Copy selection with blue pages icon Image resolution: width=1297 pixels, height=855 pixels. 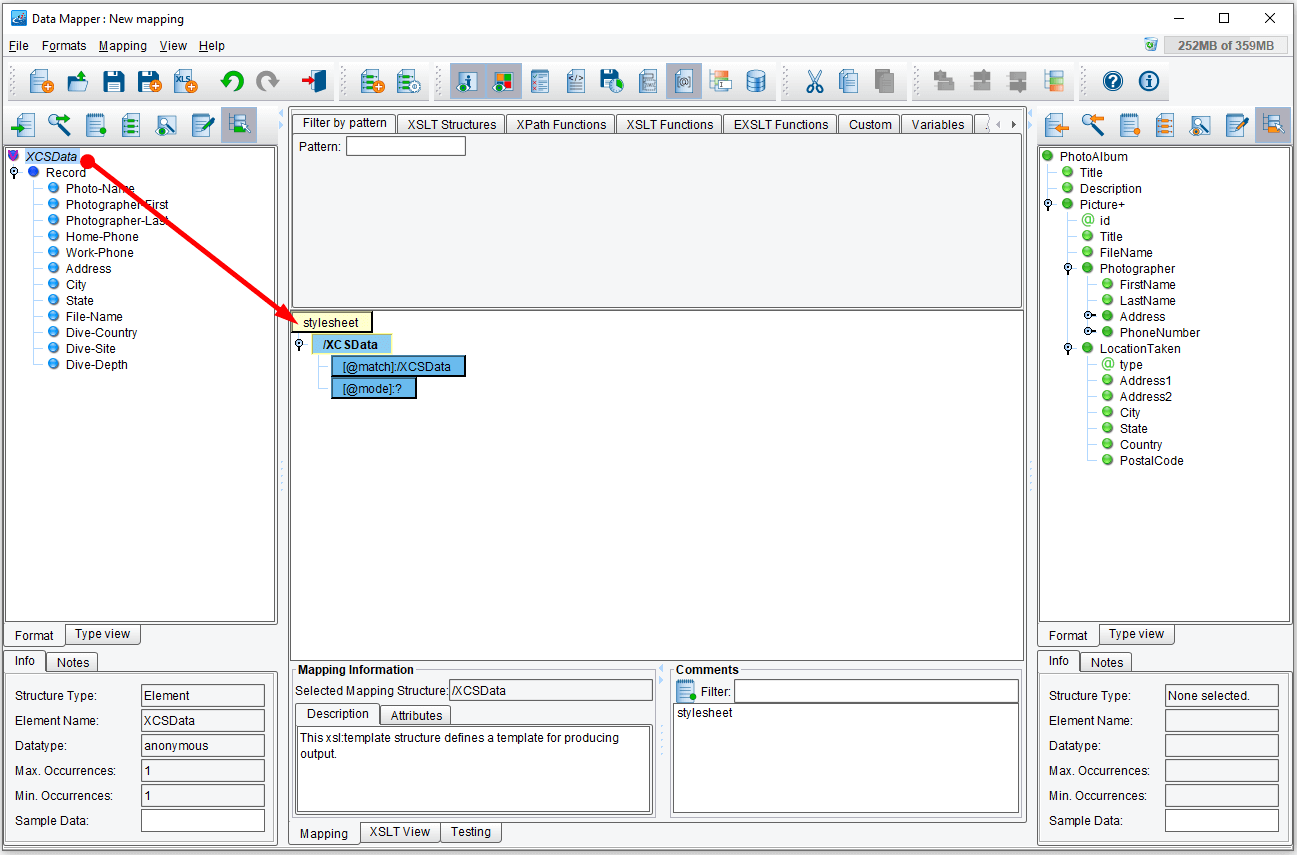coord(849,81)
